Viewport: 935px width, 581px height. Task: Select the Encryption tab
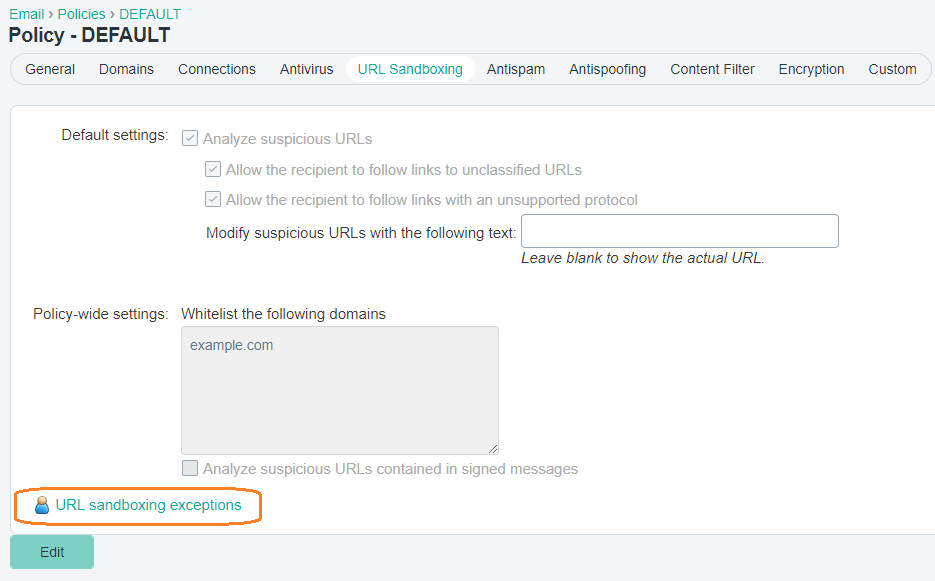click(811, 69)
